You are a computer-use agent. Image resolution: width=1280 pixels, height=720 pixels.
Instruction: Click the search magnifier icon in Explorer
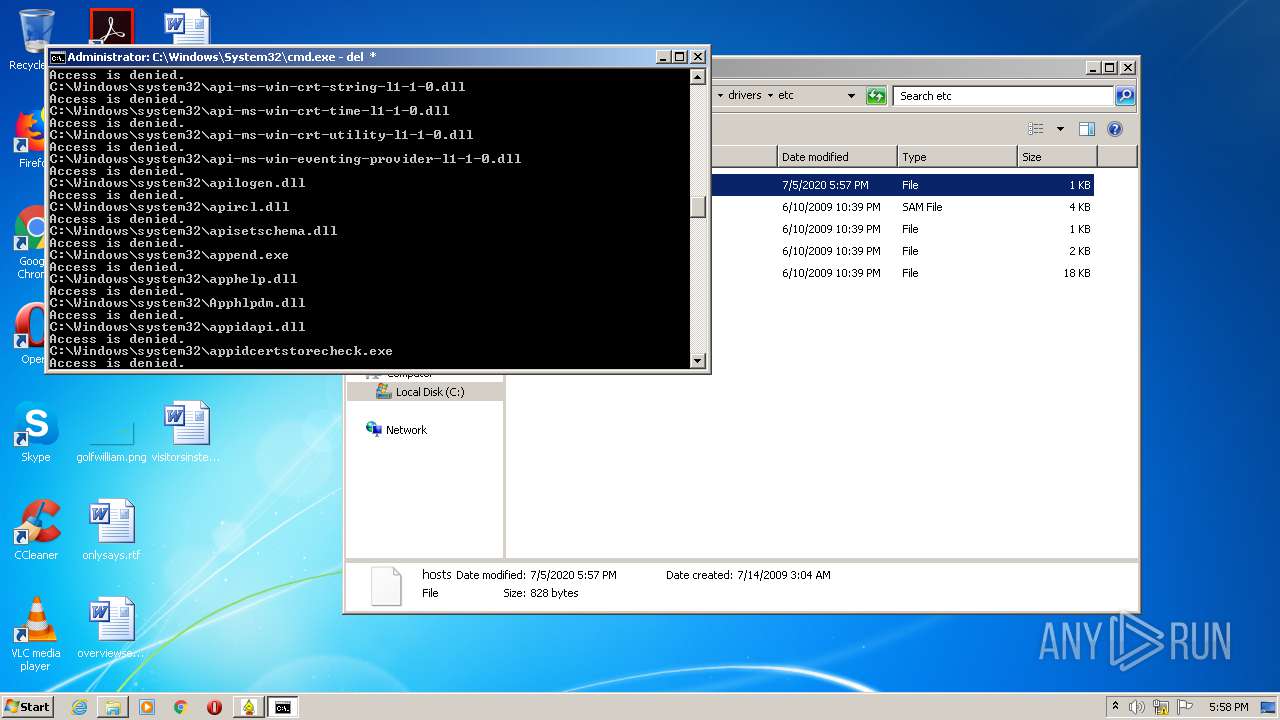1125,96
